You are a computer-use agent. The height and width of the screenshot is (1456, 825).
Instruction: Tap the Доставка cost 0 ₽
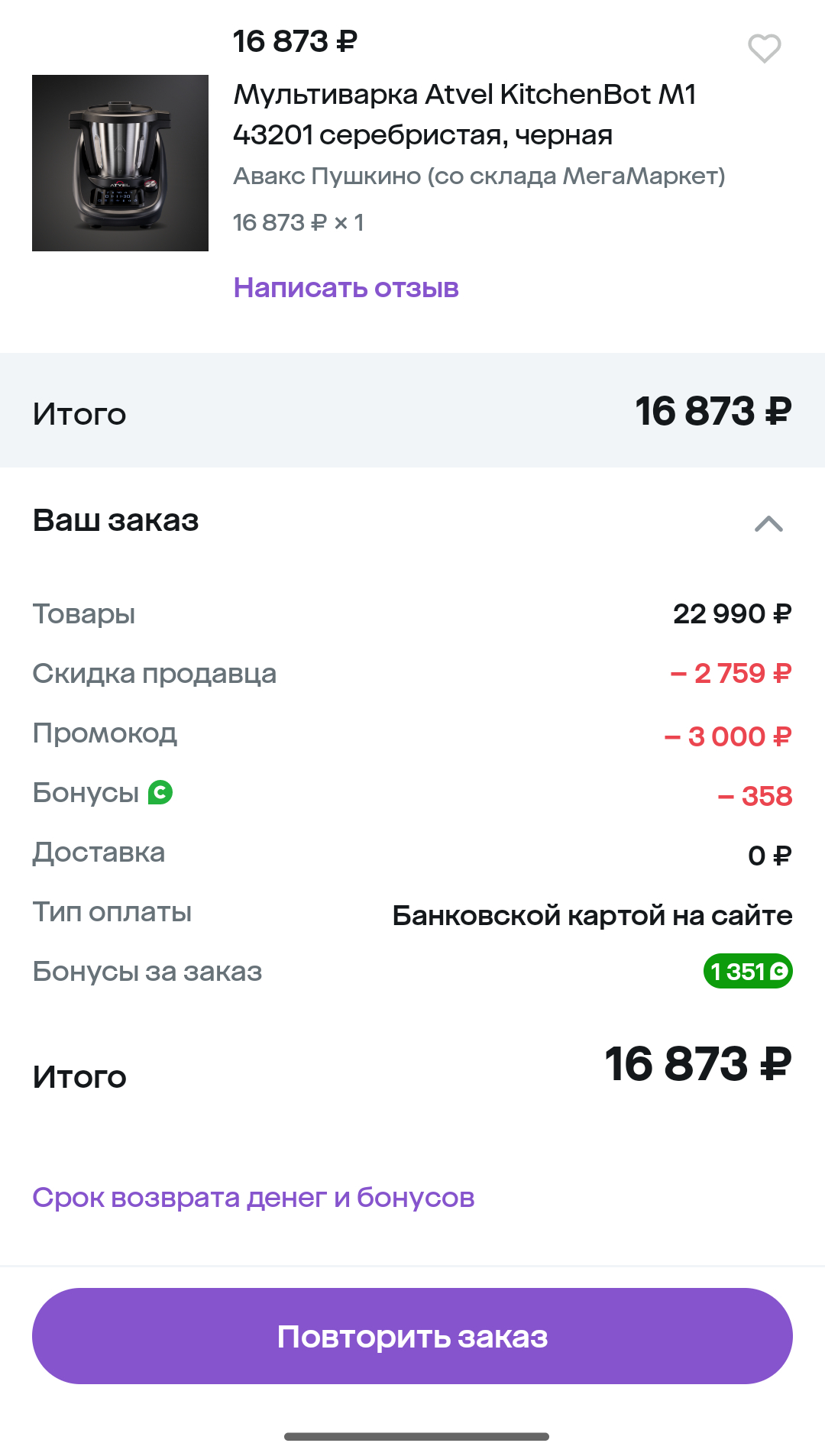pyautogui.click(x=769, y=856)
